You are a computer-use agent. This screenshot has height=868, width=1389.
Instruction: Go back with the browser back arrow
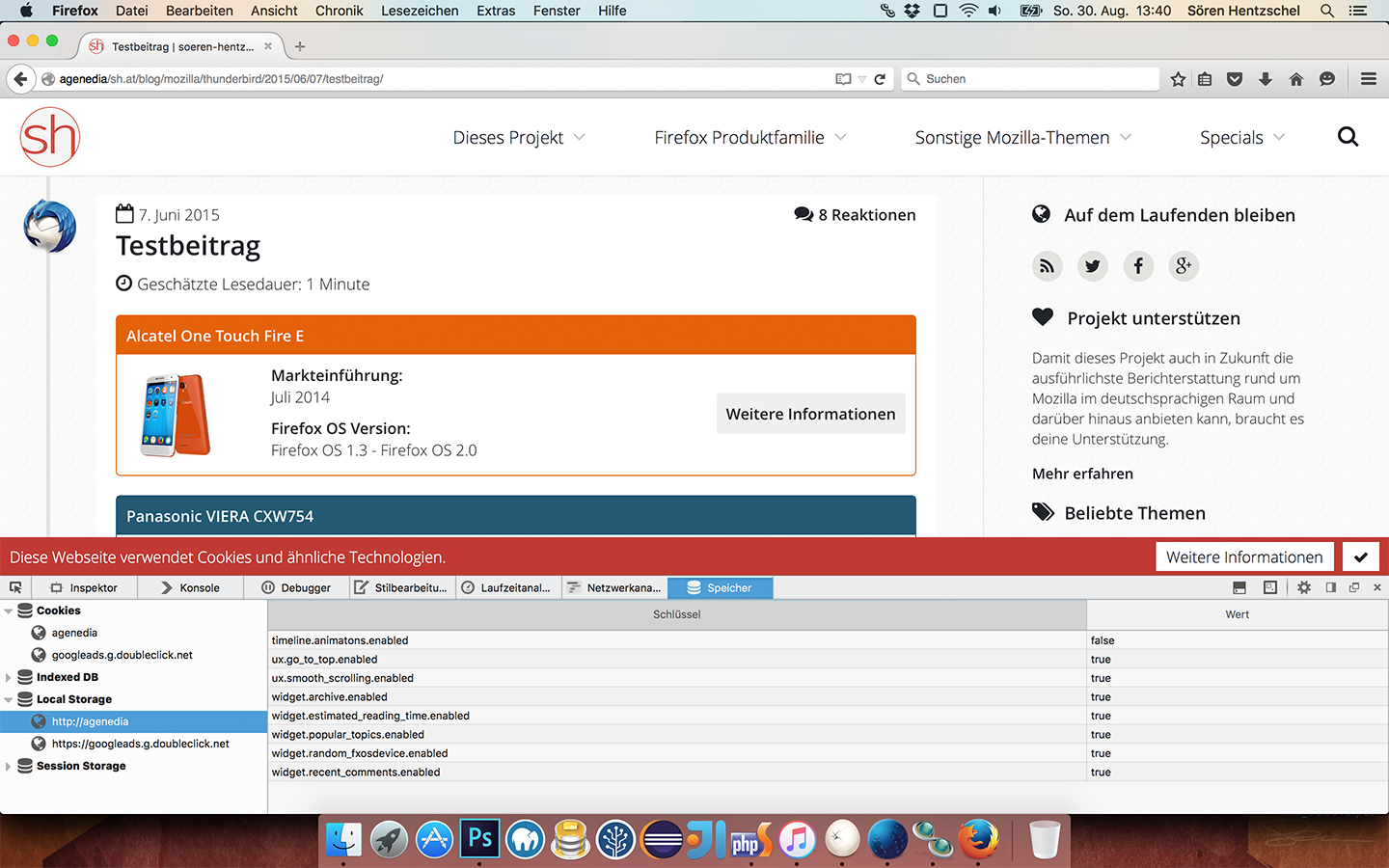pos(20,79)
